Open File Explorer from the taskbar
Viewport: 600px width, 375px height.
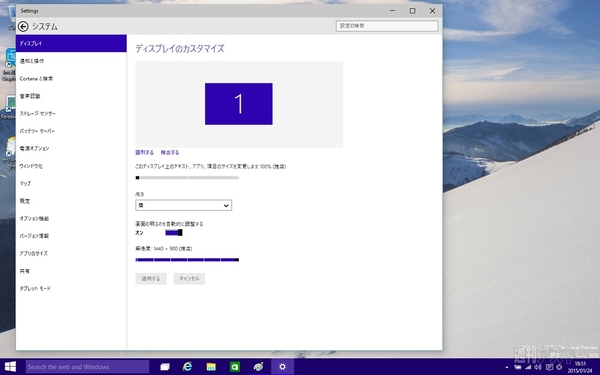[x=211, y=367]
